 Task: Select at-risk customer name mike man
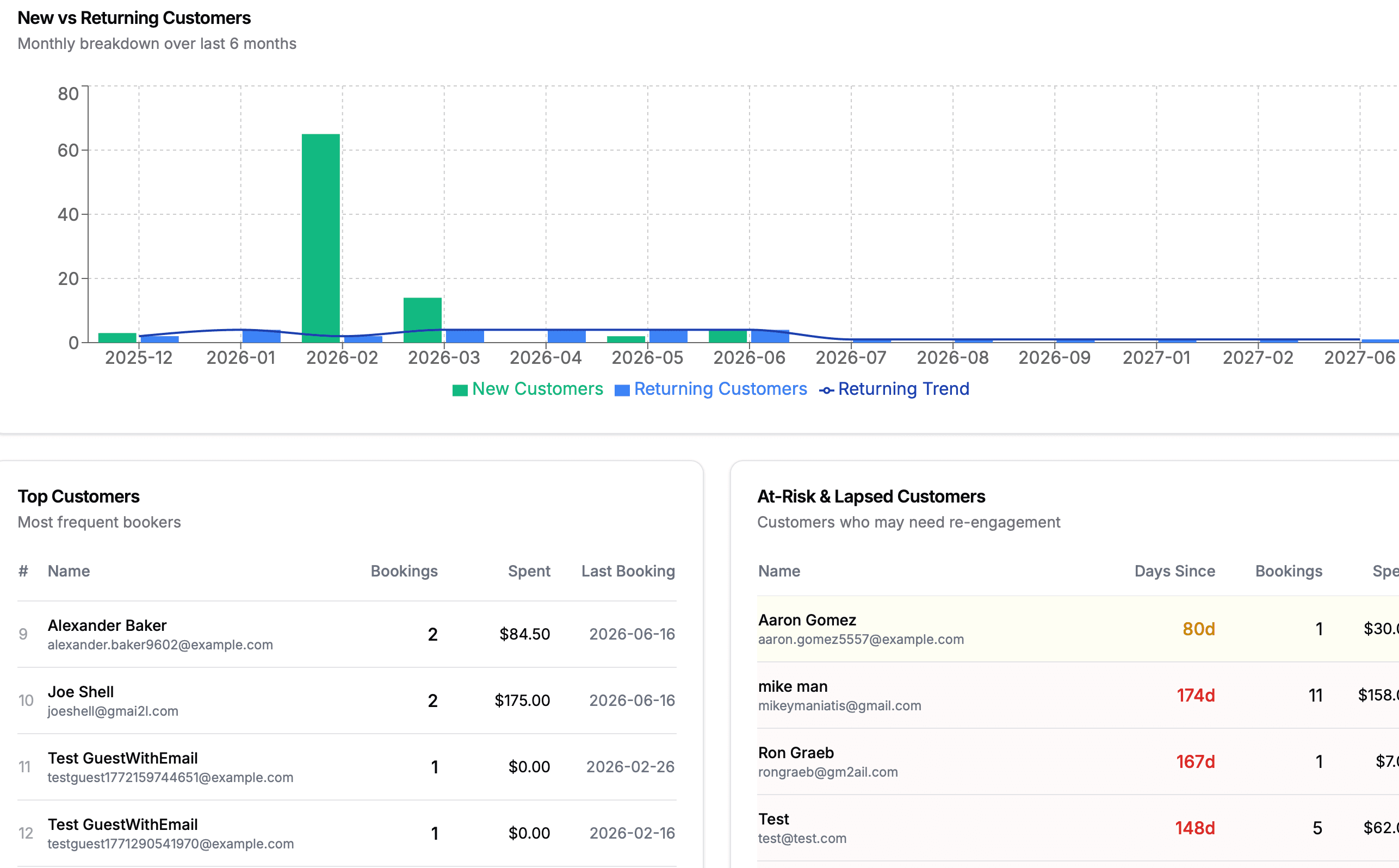(793, 686)
